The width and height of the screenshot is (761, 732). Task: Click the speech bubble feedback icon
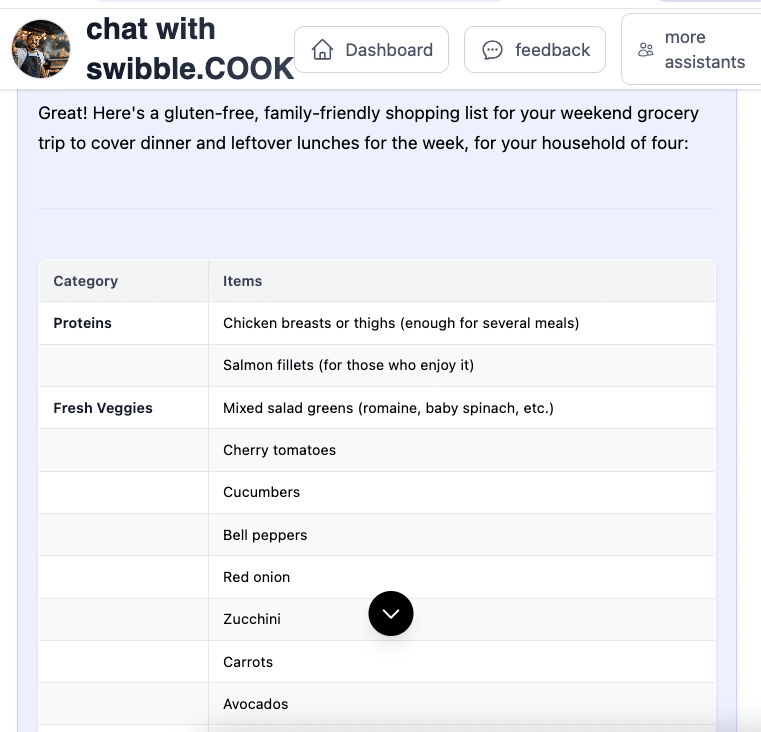point(492,50)
